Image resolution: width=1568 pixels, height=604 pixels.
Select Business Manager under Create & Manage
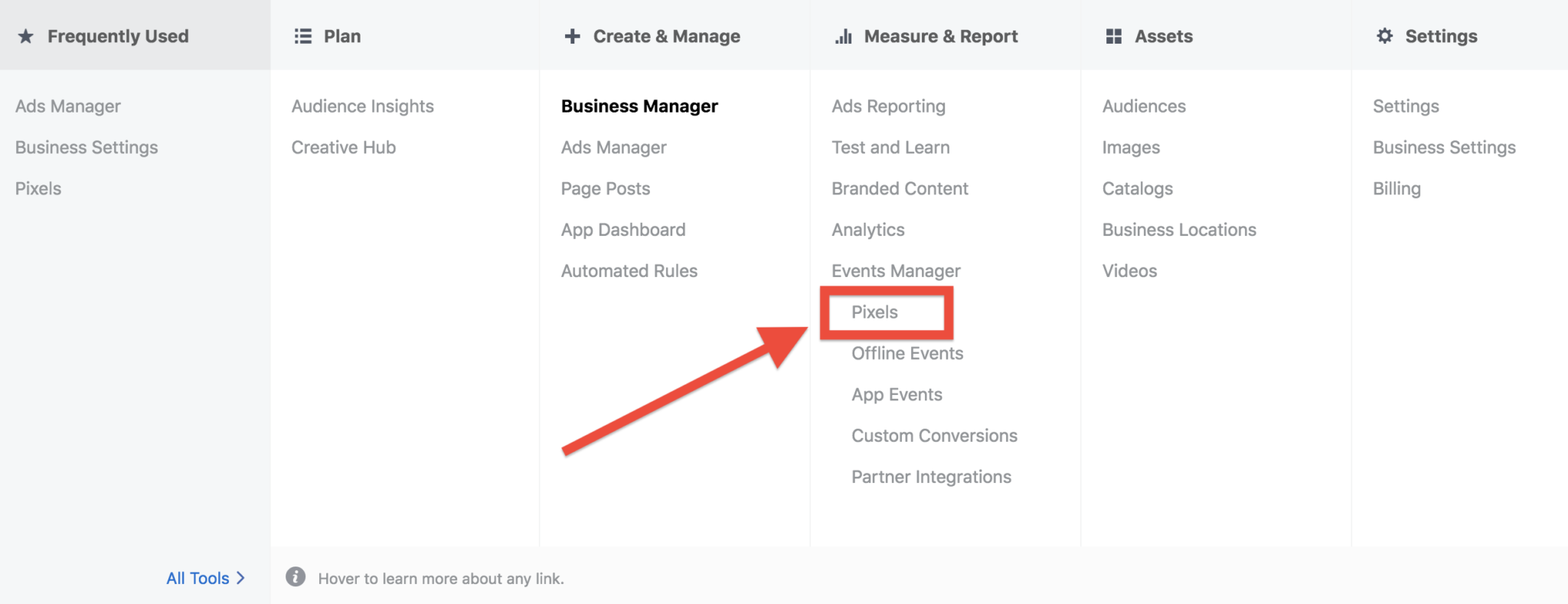tap(639, 106)
